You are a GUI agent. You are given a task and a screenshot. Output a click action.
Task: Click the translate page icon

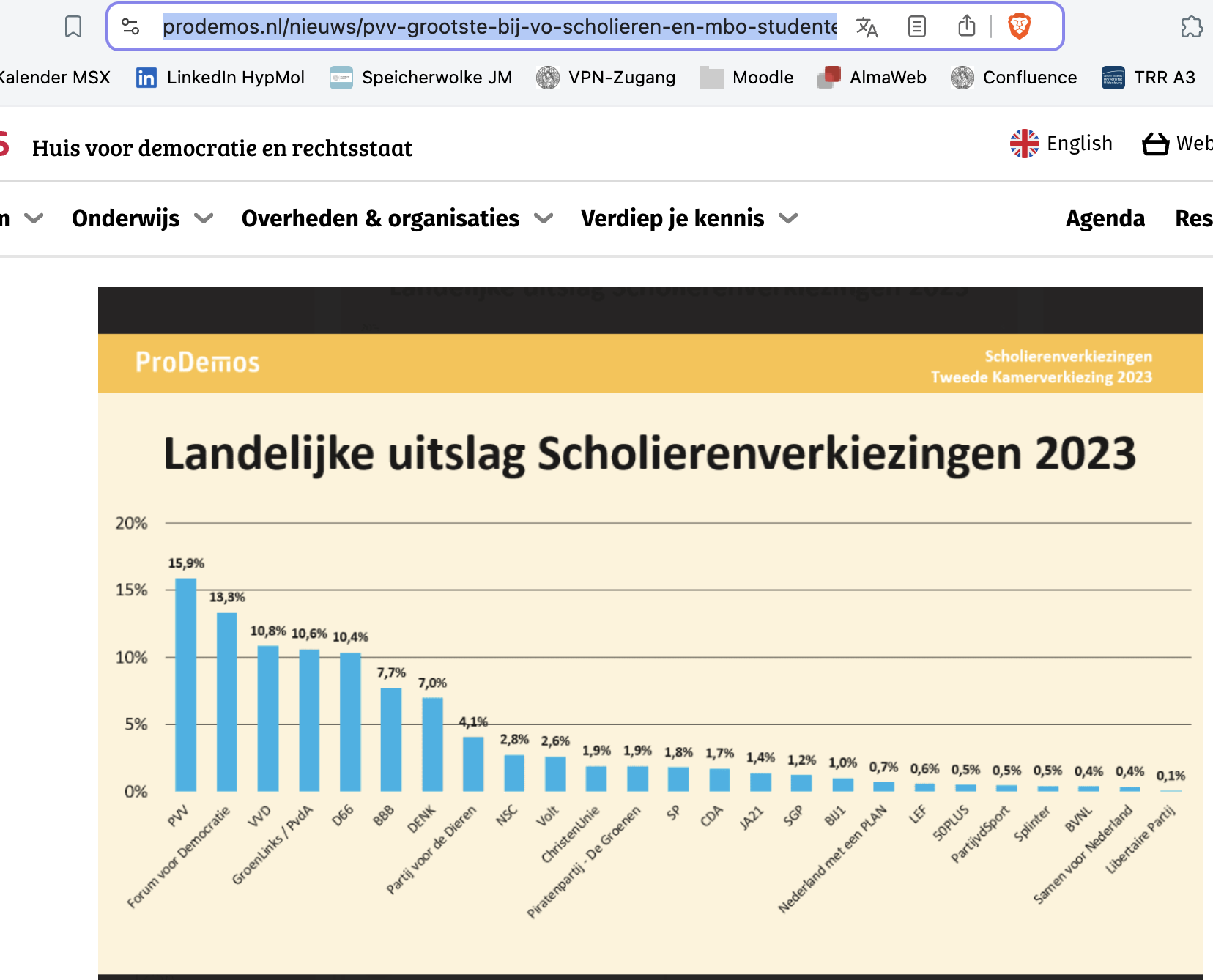tap(867, 27)
